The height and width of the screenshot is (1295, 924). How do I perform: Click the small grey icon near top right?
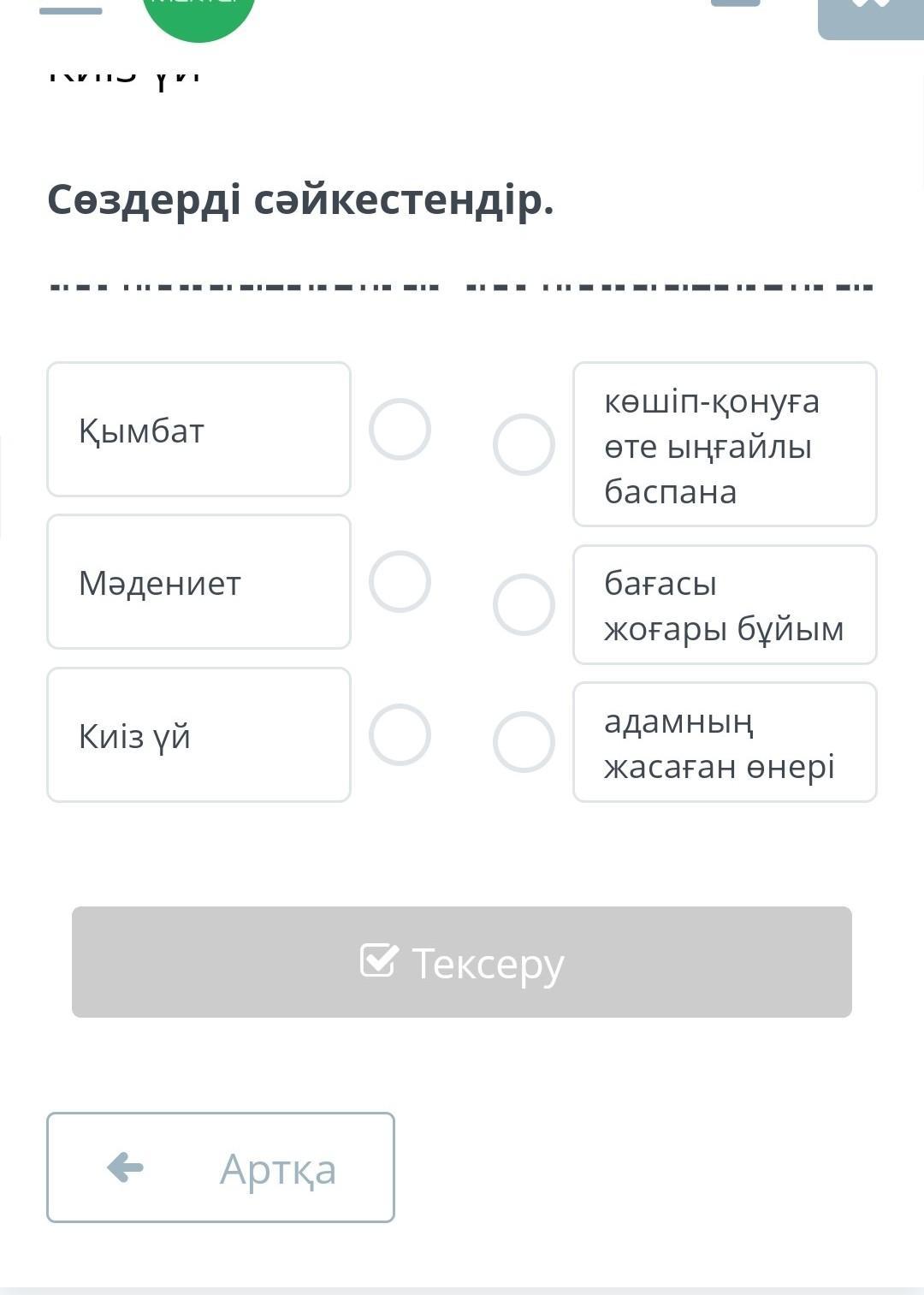(x=735, y=3)
